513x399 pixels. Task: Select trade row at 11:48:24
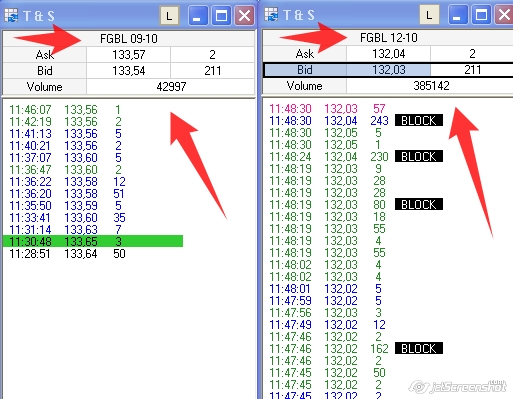[329, 157]
